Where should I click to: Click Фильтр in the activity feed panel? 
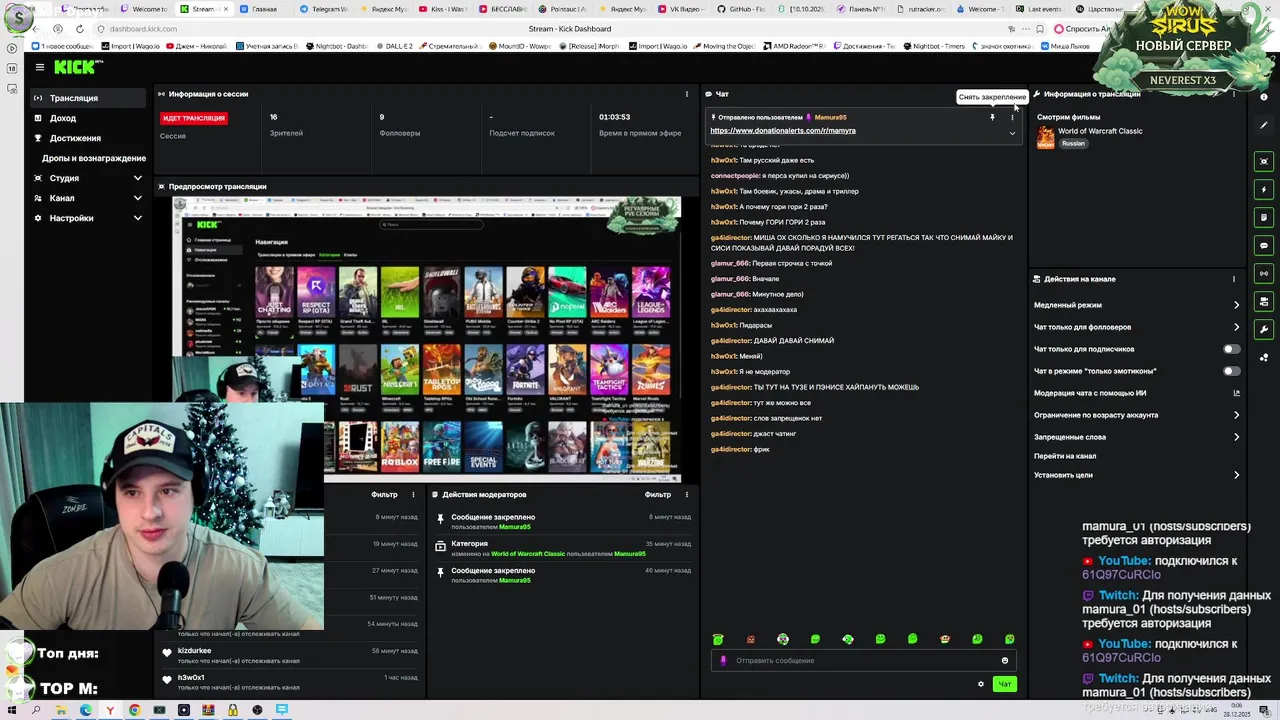point(384,495)
